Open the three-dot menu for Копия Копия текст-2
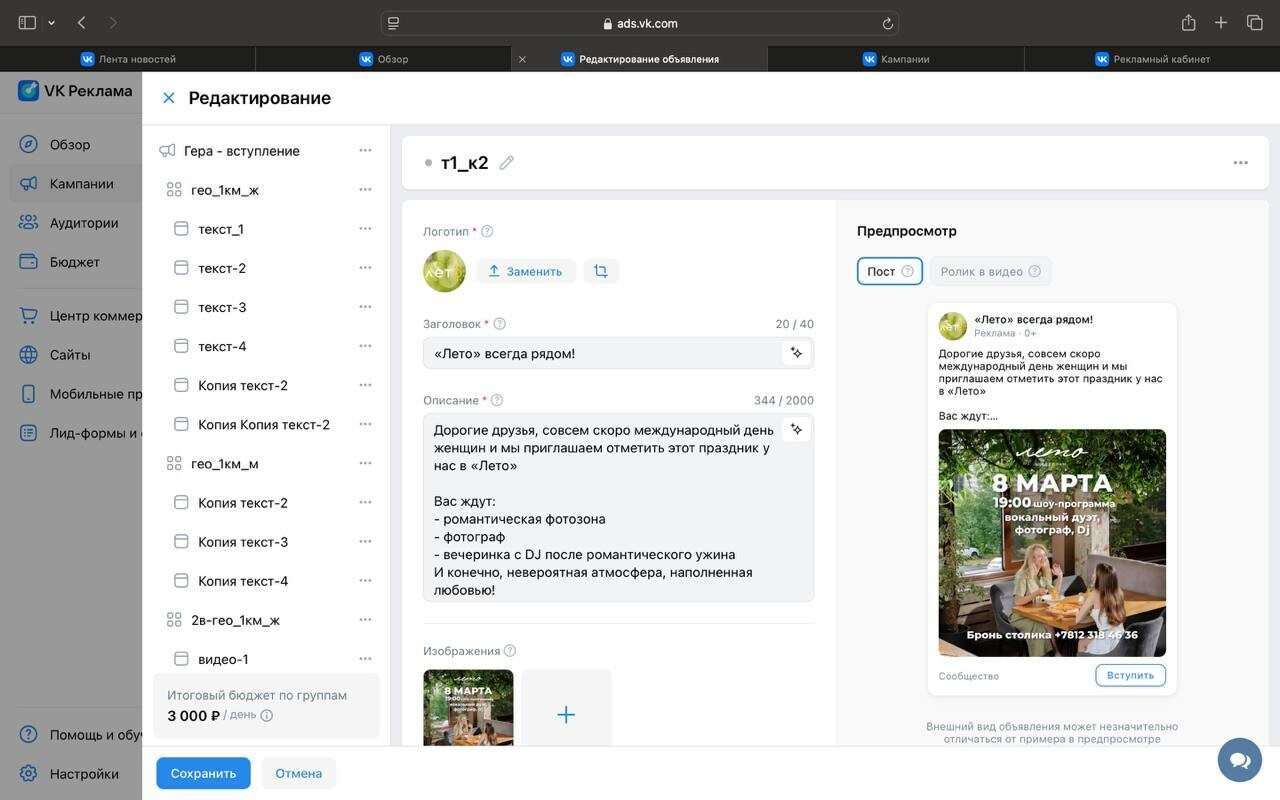The width and height of the screenshot is (1280, 800). pos(365,423)
